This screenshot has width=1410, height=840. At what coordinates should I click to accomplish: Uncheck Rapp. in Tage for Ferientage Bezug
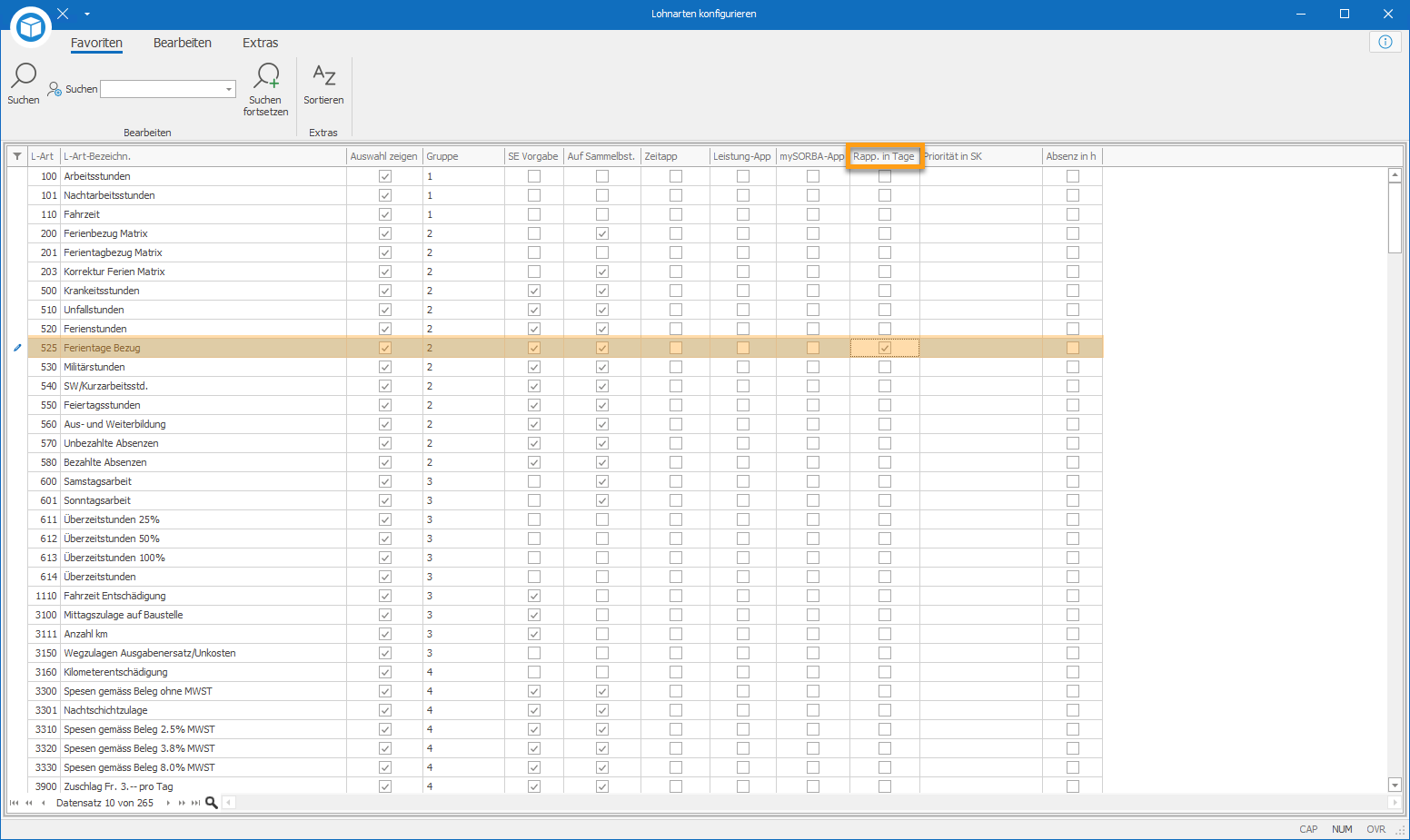885,348
